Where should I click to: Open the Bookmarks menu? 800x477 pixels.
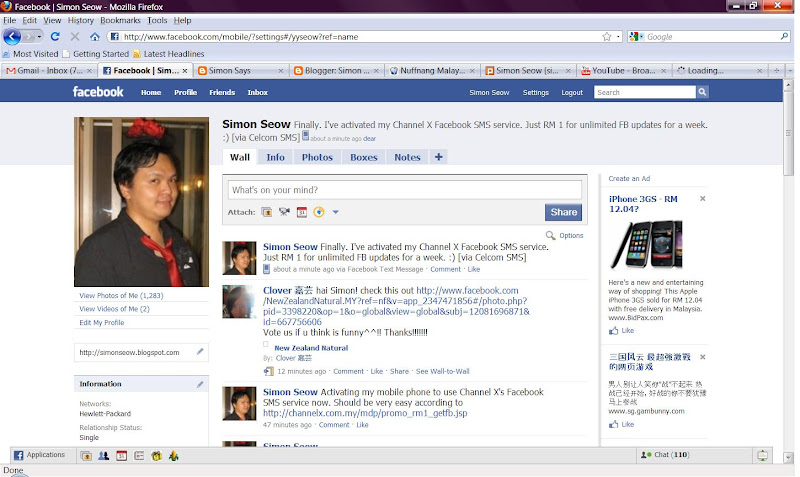coord(120,20)
